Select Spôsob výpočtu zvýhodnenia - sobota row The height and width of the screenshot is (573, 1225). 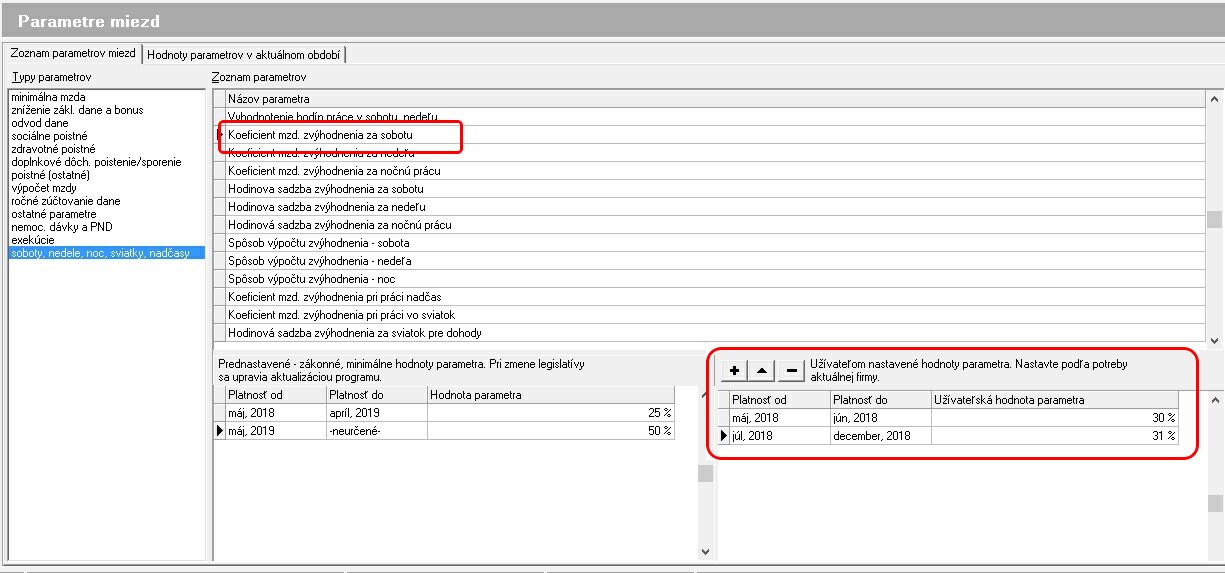[715, 243]
